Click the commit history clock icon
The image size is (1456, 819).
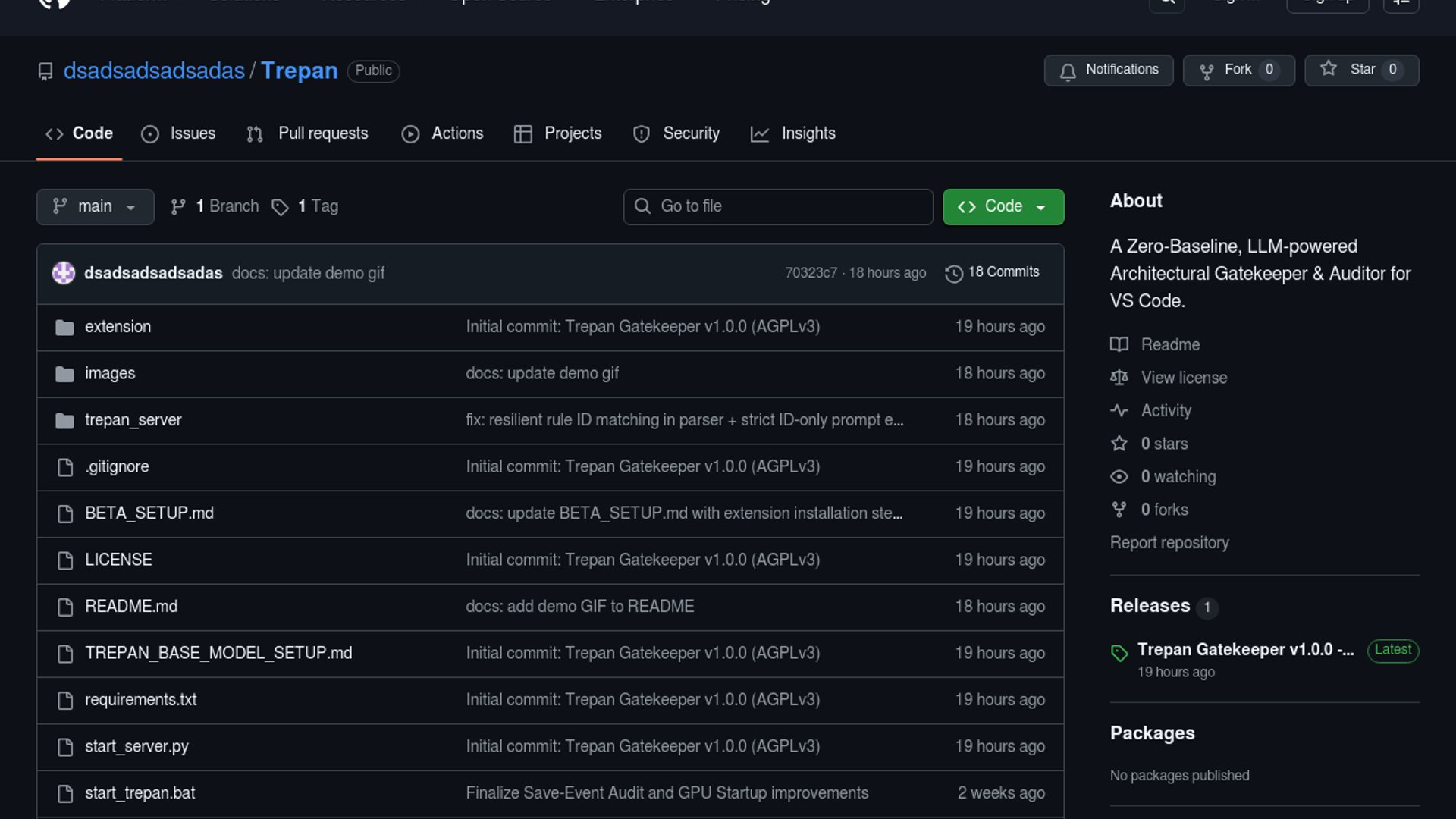pyautogui.click(x=953, y=273)
